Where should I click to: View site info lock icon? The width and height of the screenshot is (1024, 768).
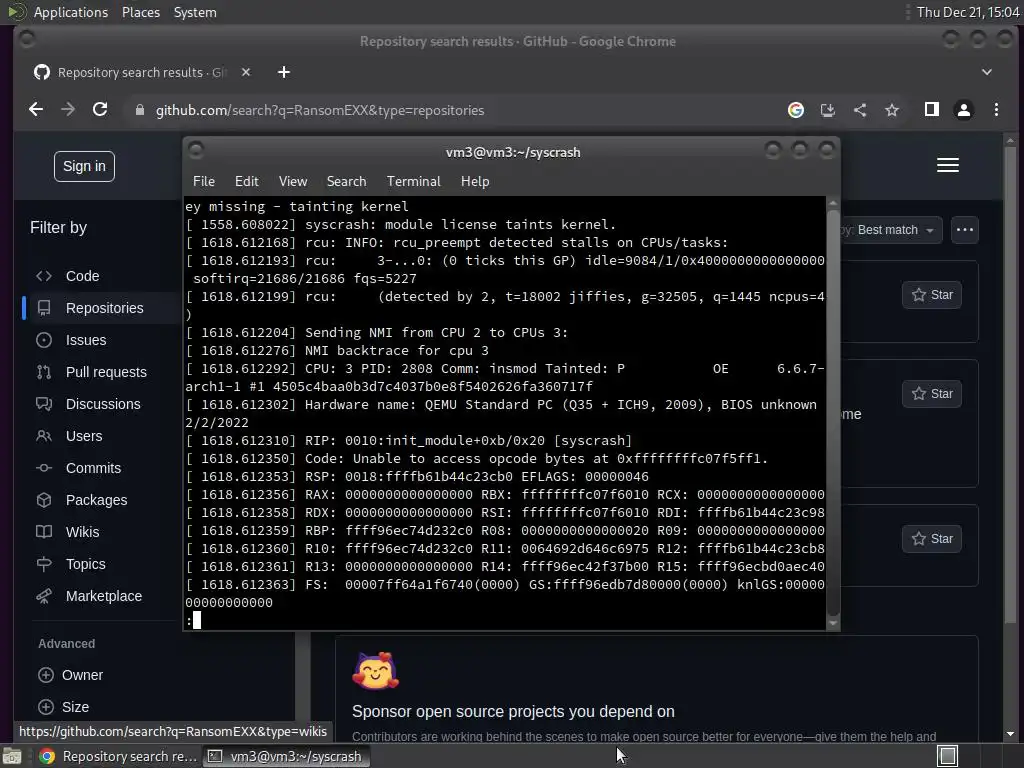pos(139,110)
